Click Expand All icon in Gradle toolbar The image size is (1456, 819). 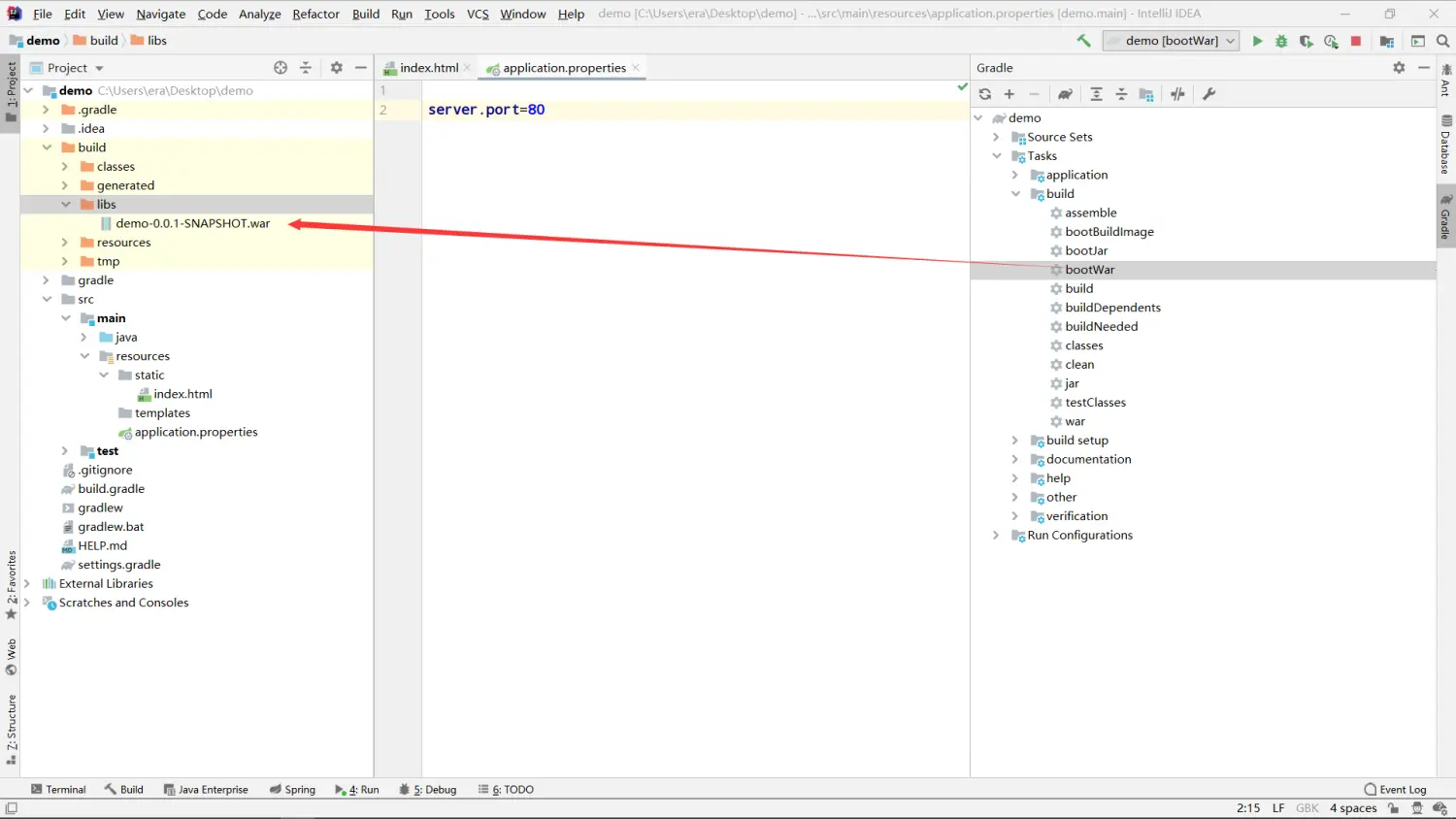click(x=1096, y=94)
